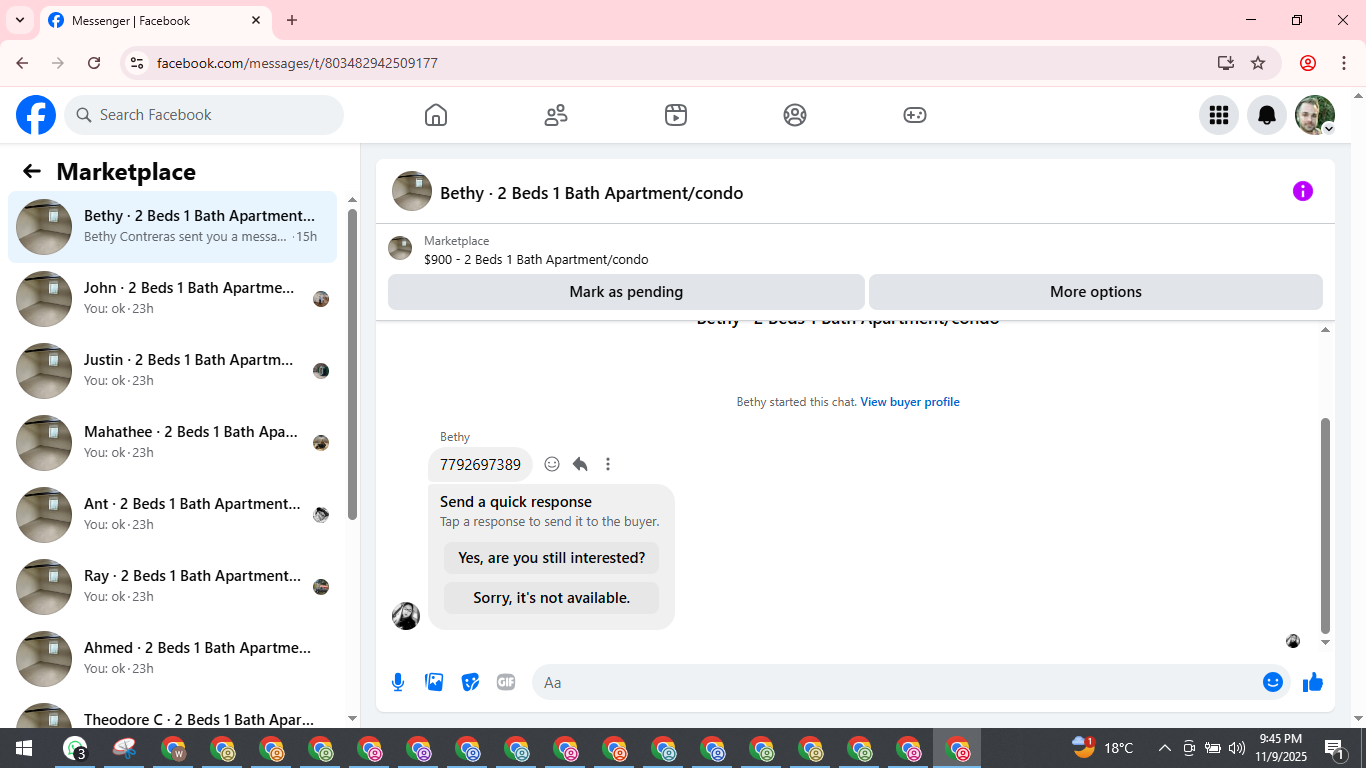Attach a photo with the image icon
1366x768 pixels.
click(x=434, y=682)
